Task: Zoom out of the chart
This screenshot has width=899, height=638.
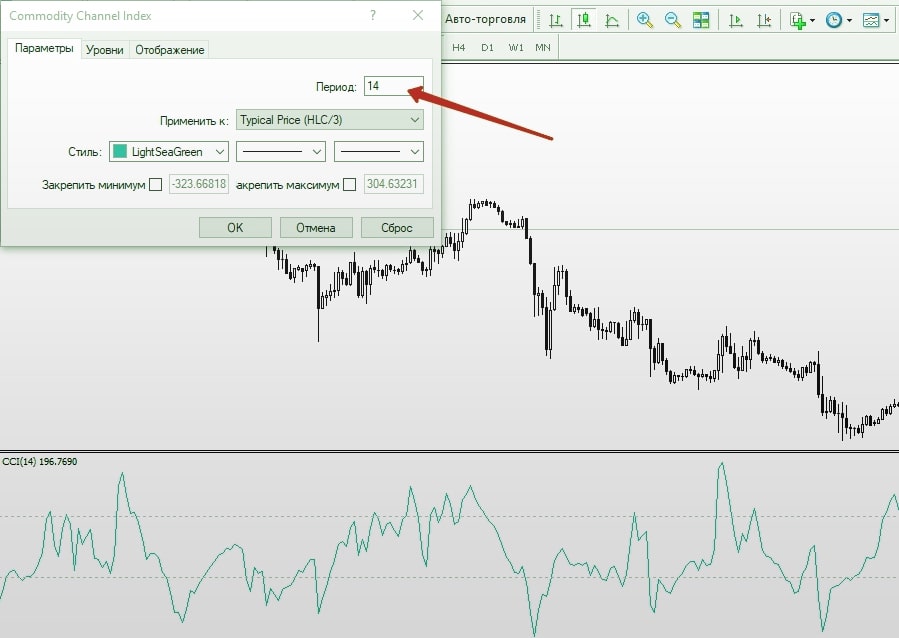Action: pyautogui.click(x=673, y=20)
